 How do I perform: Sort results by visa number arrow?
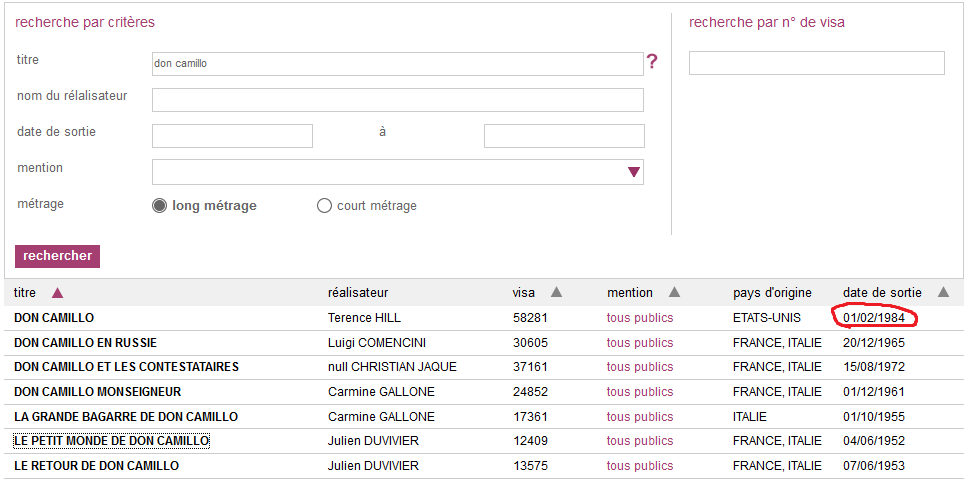coord(556,293)
